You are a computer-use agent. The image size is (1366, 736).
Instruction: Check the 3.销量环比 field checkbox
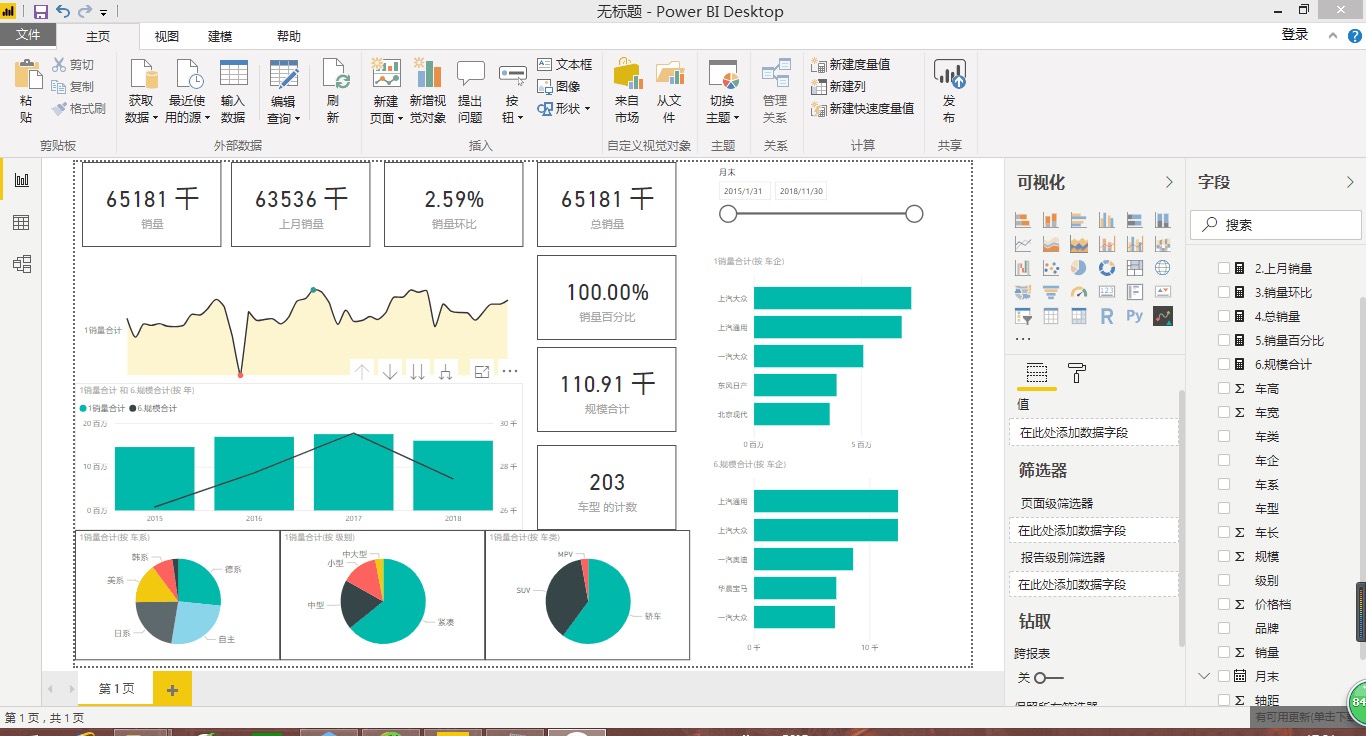(x=1224, y=292)
